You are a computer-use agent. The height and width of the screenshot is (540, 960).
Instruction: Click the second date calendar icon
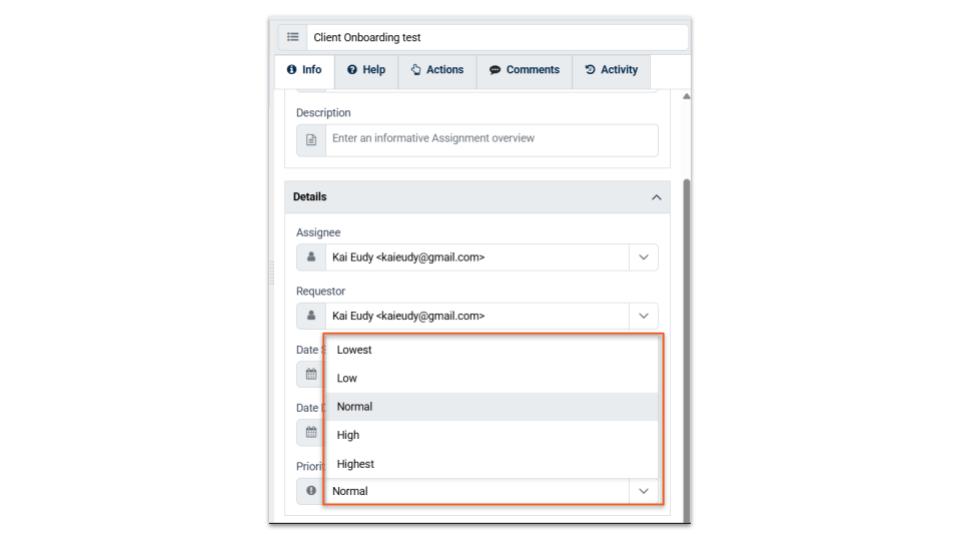pyautogui.click(x=310, y=432)
